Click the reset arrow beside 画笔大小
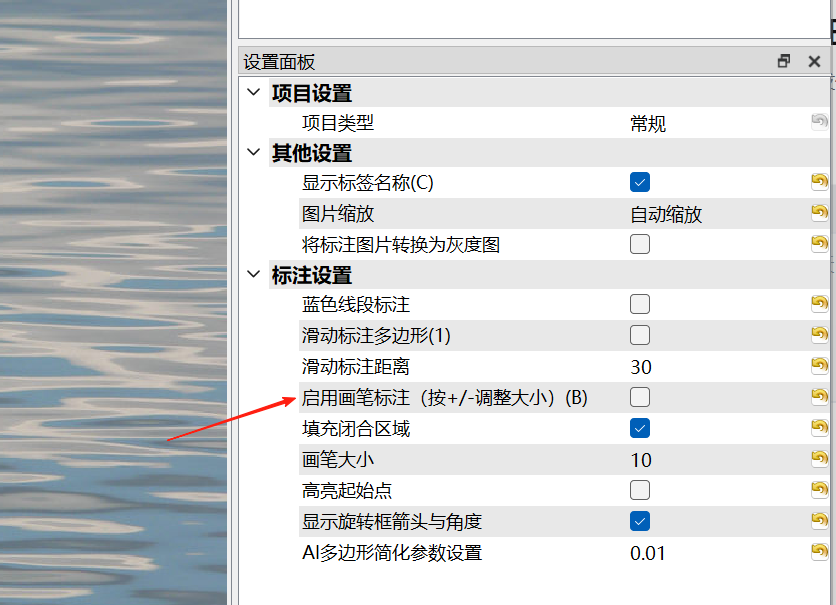This screenshot has width=836, height=605. click(819, 459)
